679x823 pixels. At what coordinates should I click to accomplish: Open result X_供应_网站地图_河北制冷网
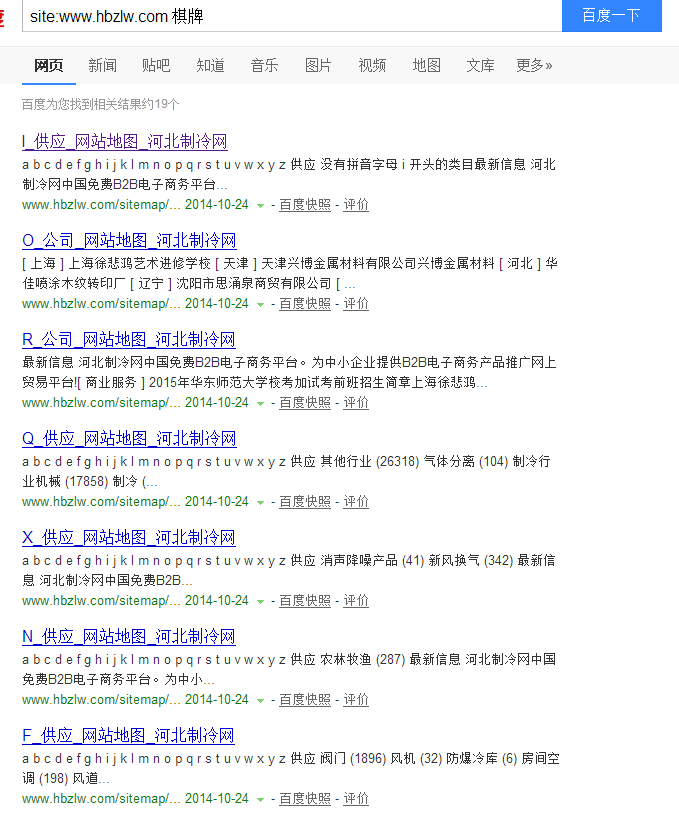(x=129, y=537)
